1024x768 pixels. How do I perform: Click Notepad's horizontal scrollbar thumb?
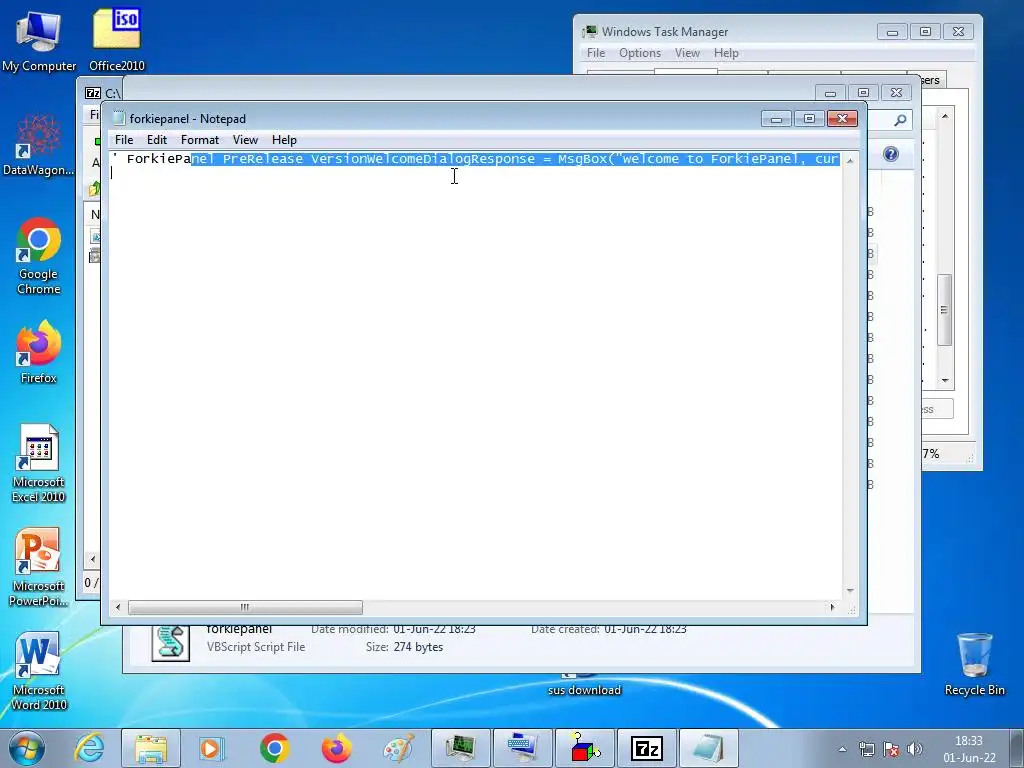[245, 607]
